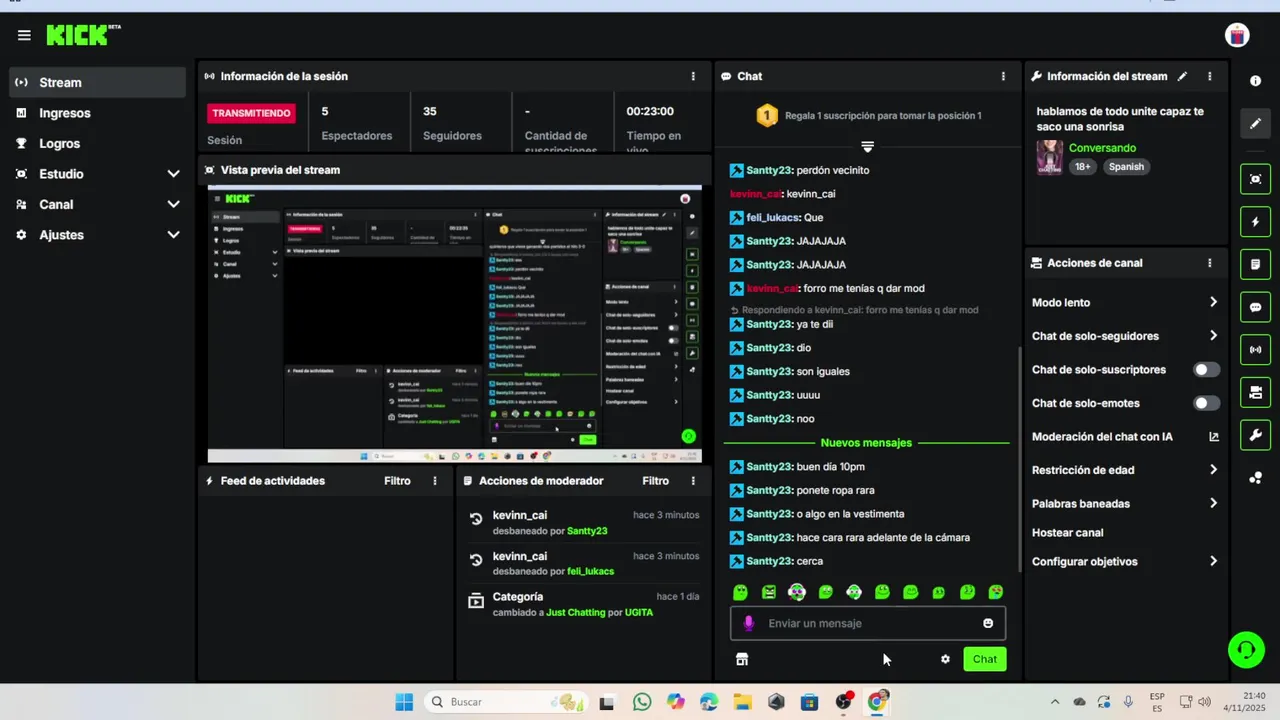This screenshot has width=1280, height=720.
Task: Click the pencil edit icon in right sidebar
Action: tap(1256, 124)
